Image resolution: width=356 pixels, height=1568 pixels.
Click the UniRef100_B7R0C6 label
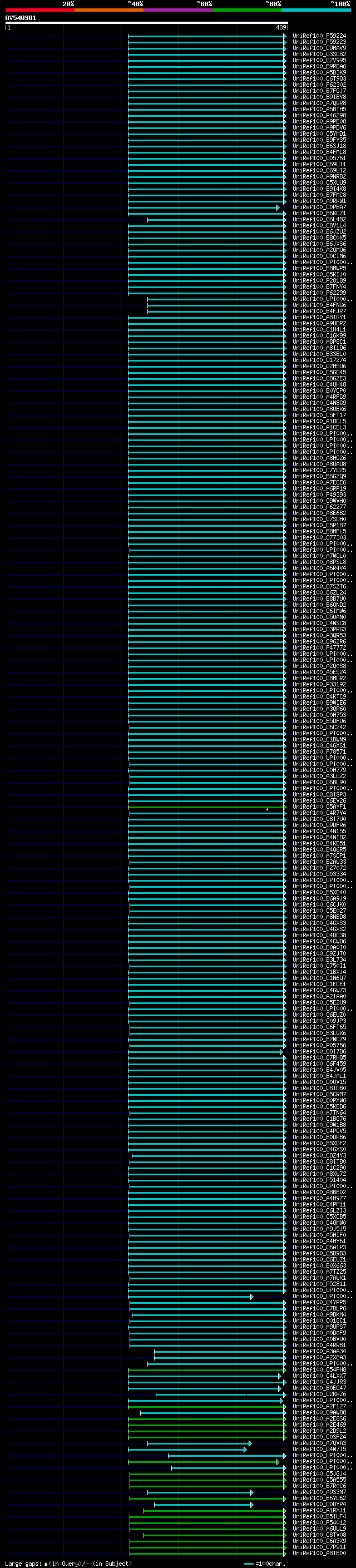319,1486
